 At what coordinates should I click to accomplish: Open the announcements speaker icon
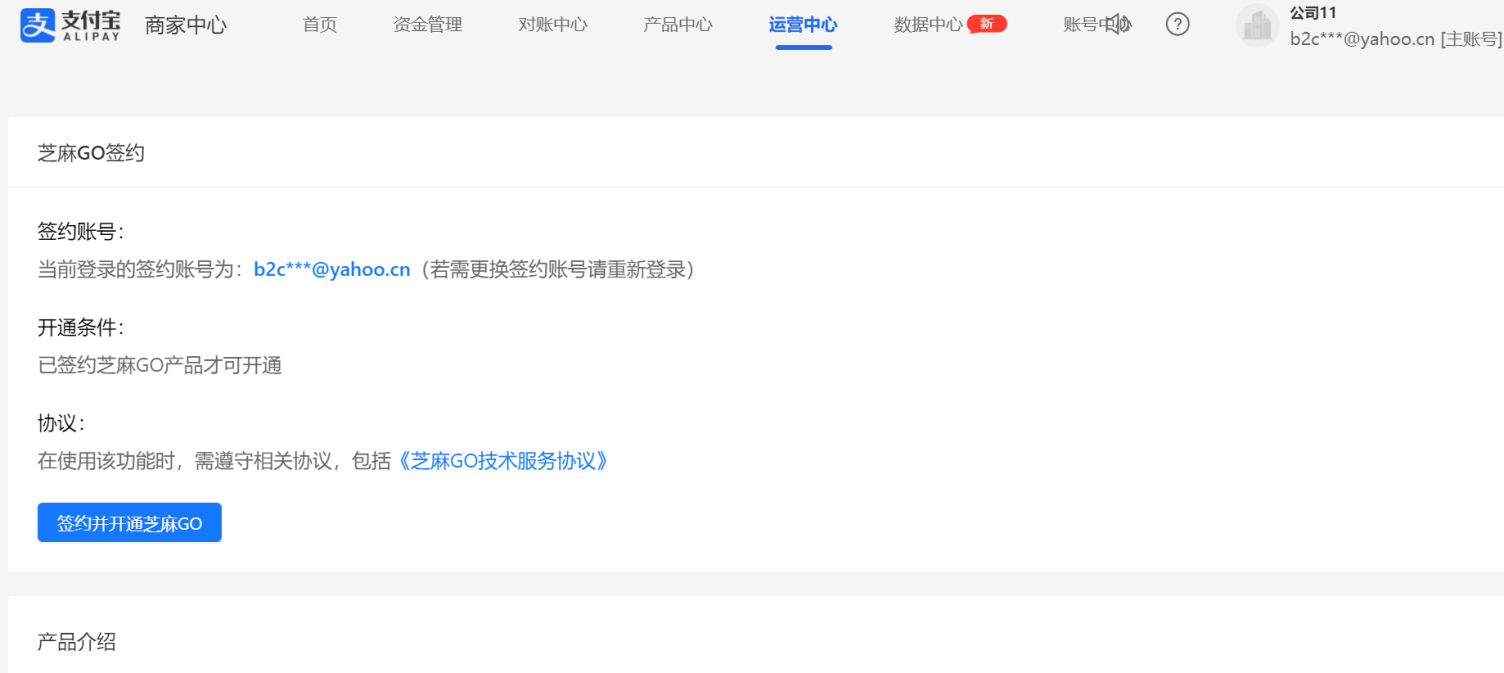click(1120, 24)
